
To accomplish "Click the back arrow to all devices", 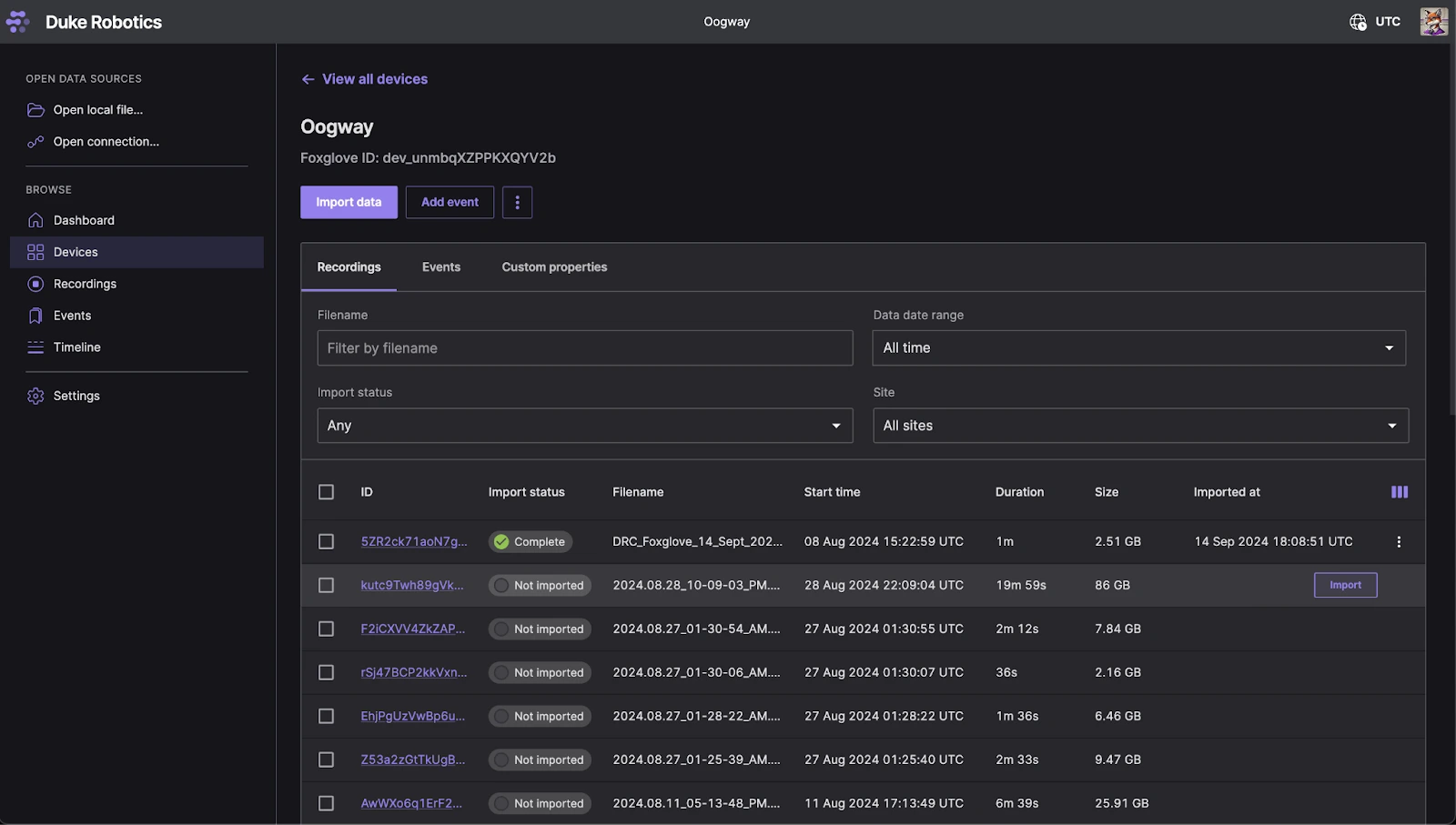I will coord(308,80).
